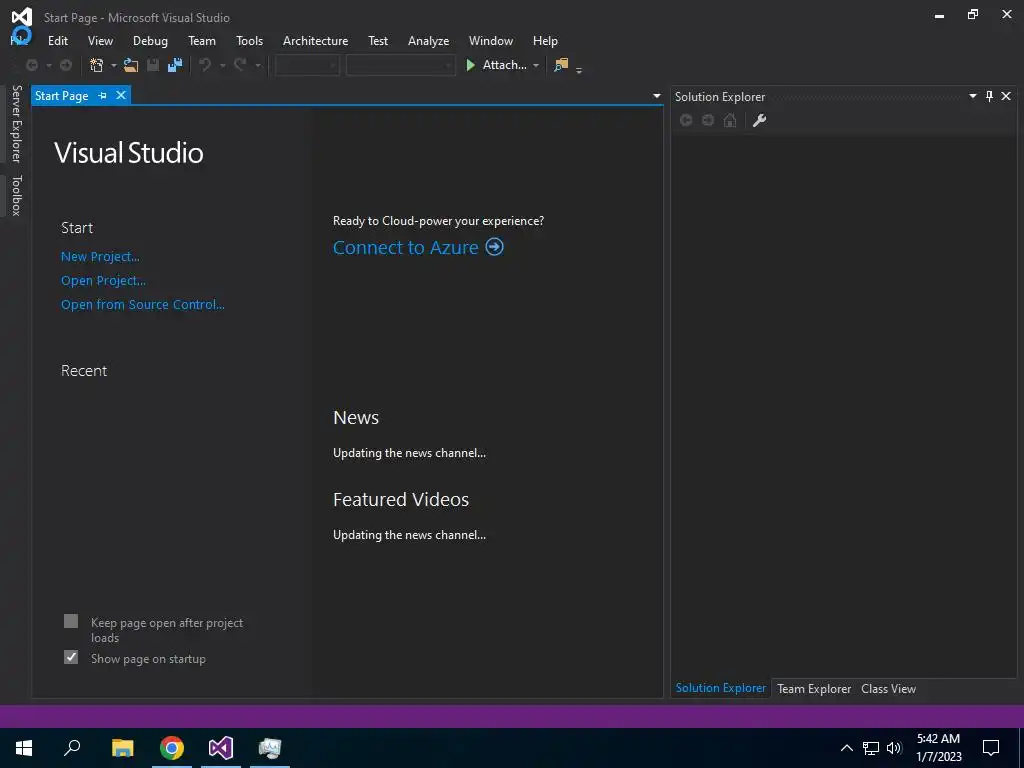Close the Start Page tab
This screenshot has height=768, width=1024.
[121, 95]
